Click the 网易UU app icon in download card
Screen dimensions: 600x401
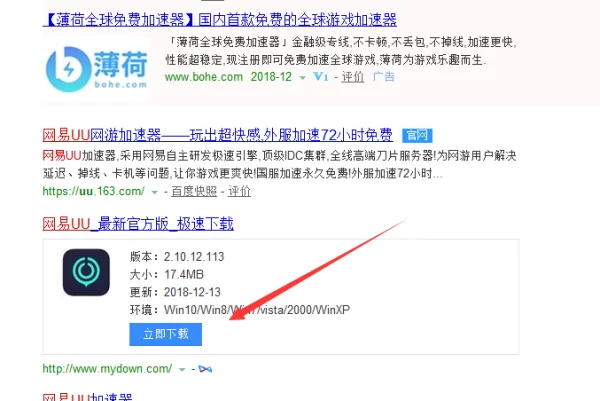tap(86, 272)
